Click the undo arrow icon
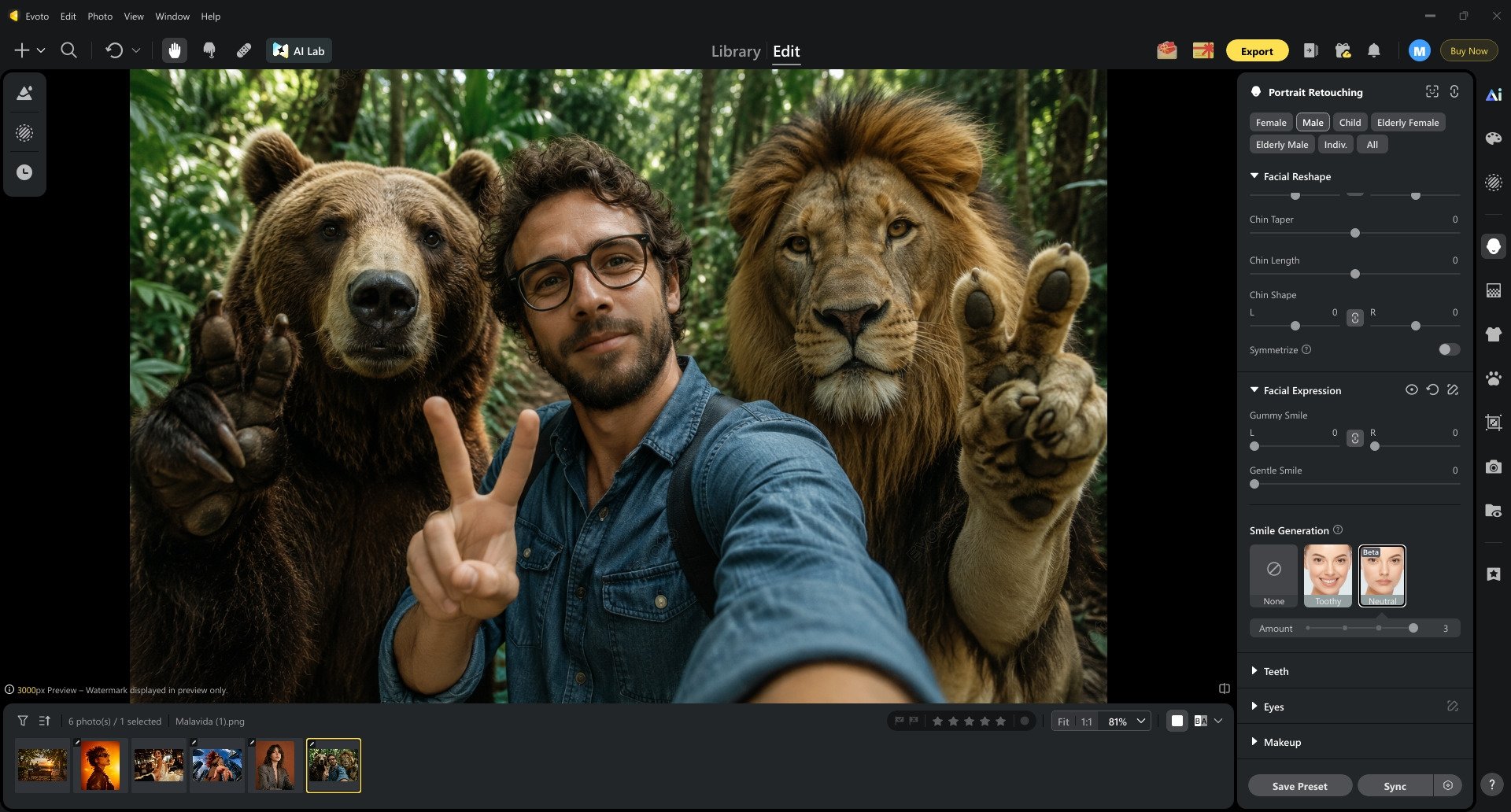 tap(114, 50)
